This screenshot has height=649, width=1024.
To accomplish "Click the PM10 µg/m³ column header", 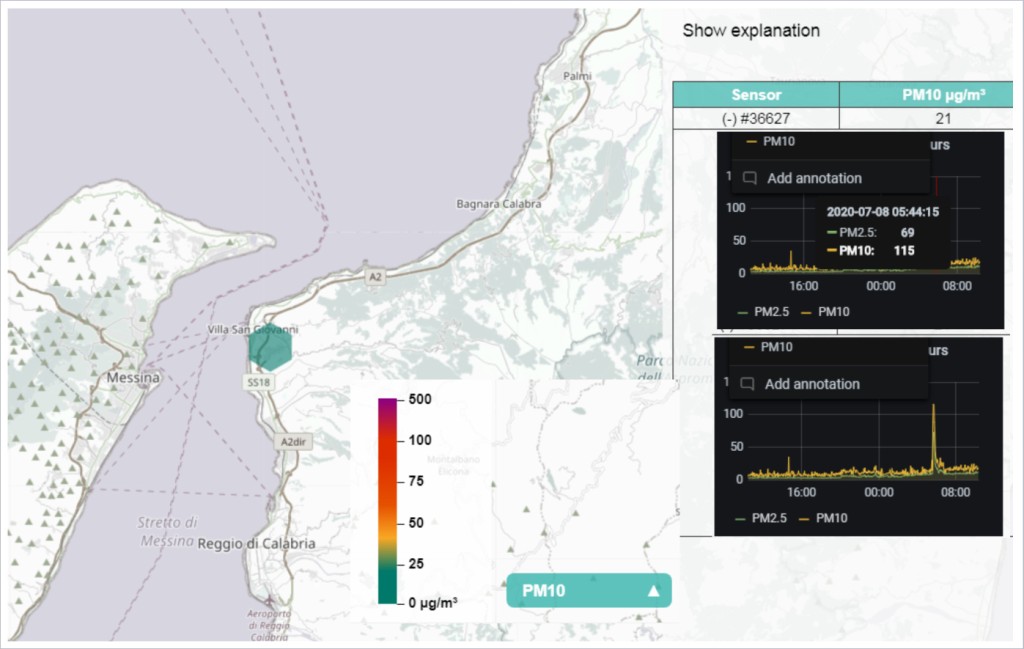I will click(926, 95).
